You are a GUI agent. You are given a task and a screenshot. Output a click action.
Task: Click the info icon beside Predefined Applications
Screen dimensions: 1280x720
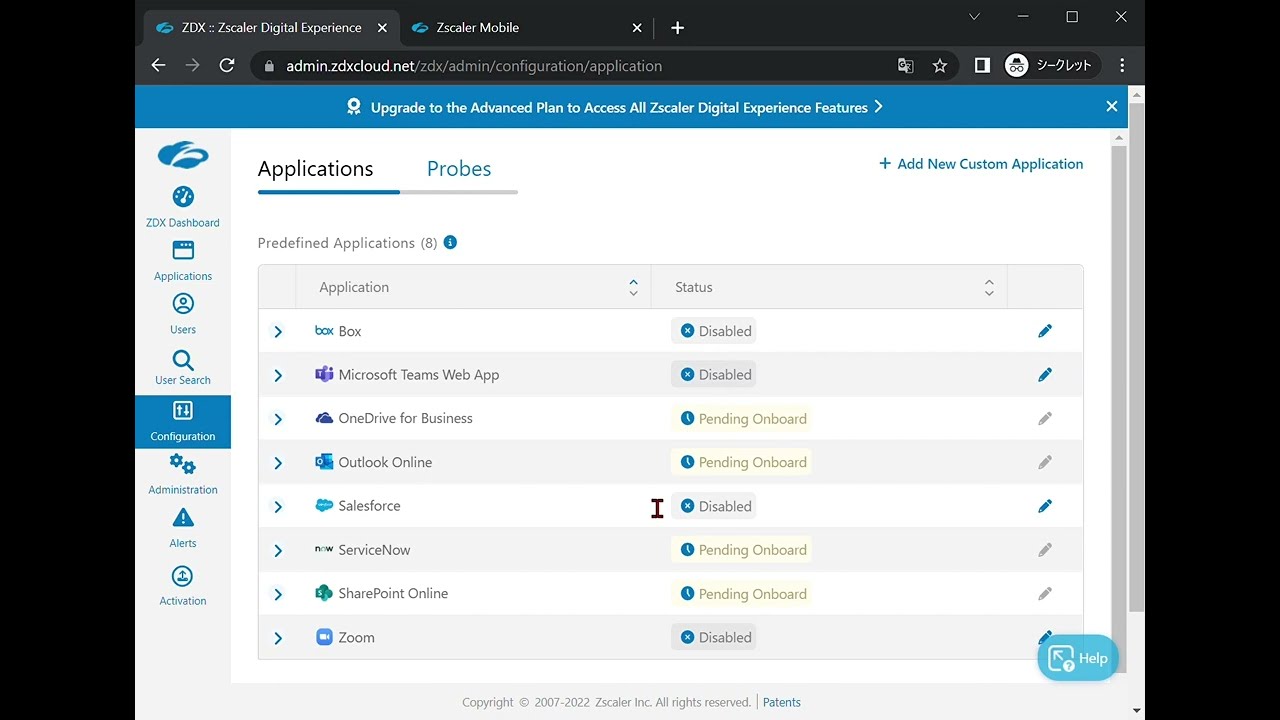[x=450, y=242]
